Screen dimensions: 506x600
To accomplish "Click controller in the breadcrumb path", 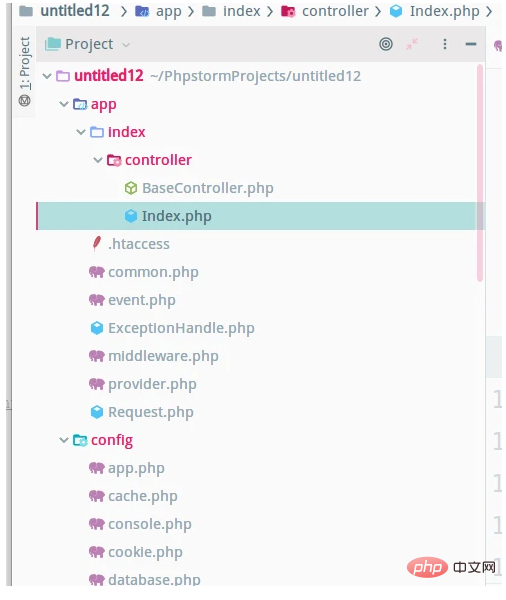I will coord(335,11).
